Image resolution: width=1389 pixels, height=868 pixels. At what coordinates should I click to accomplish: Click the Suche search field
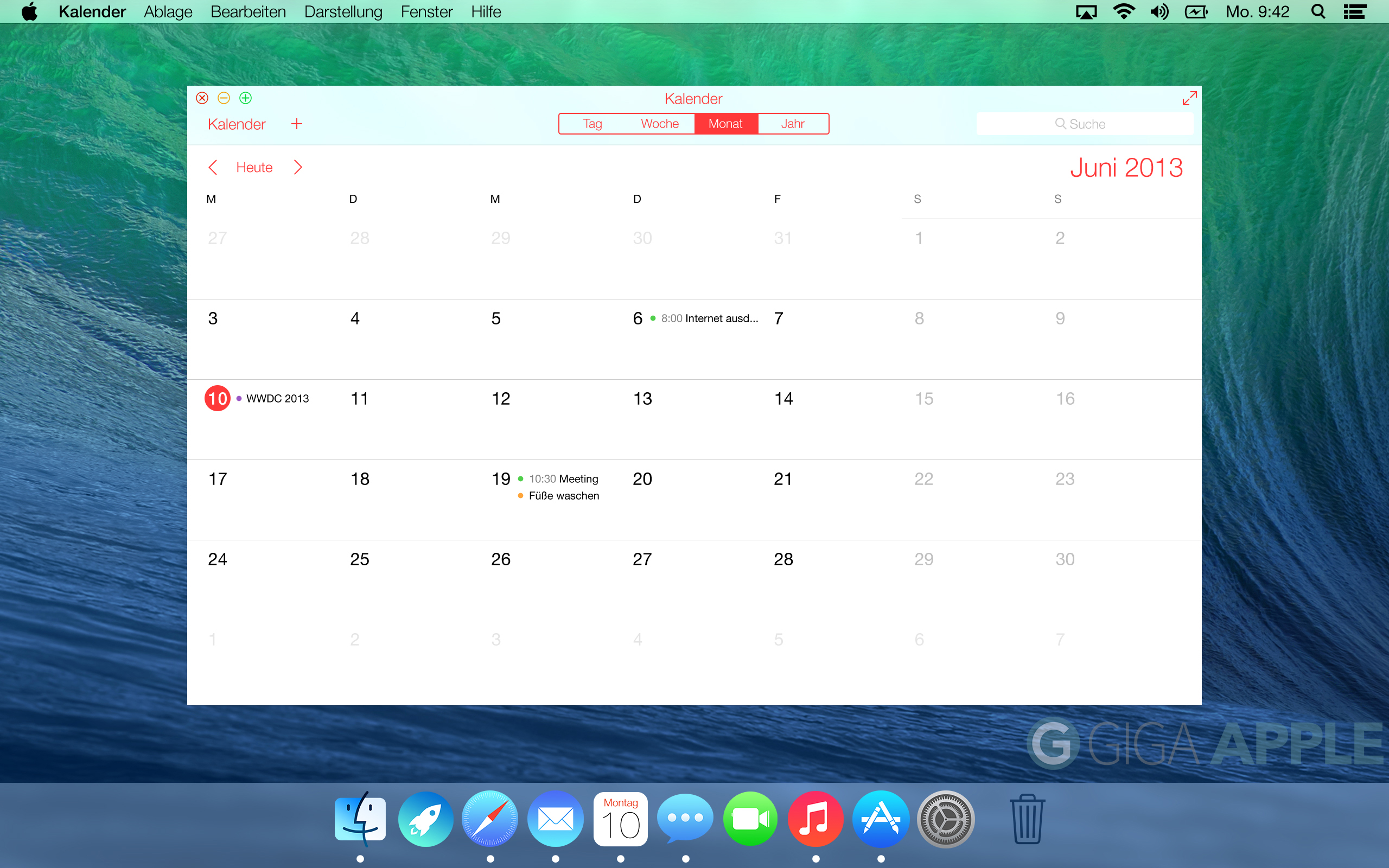[x=1084, y=124]
